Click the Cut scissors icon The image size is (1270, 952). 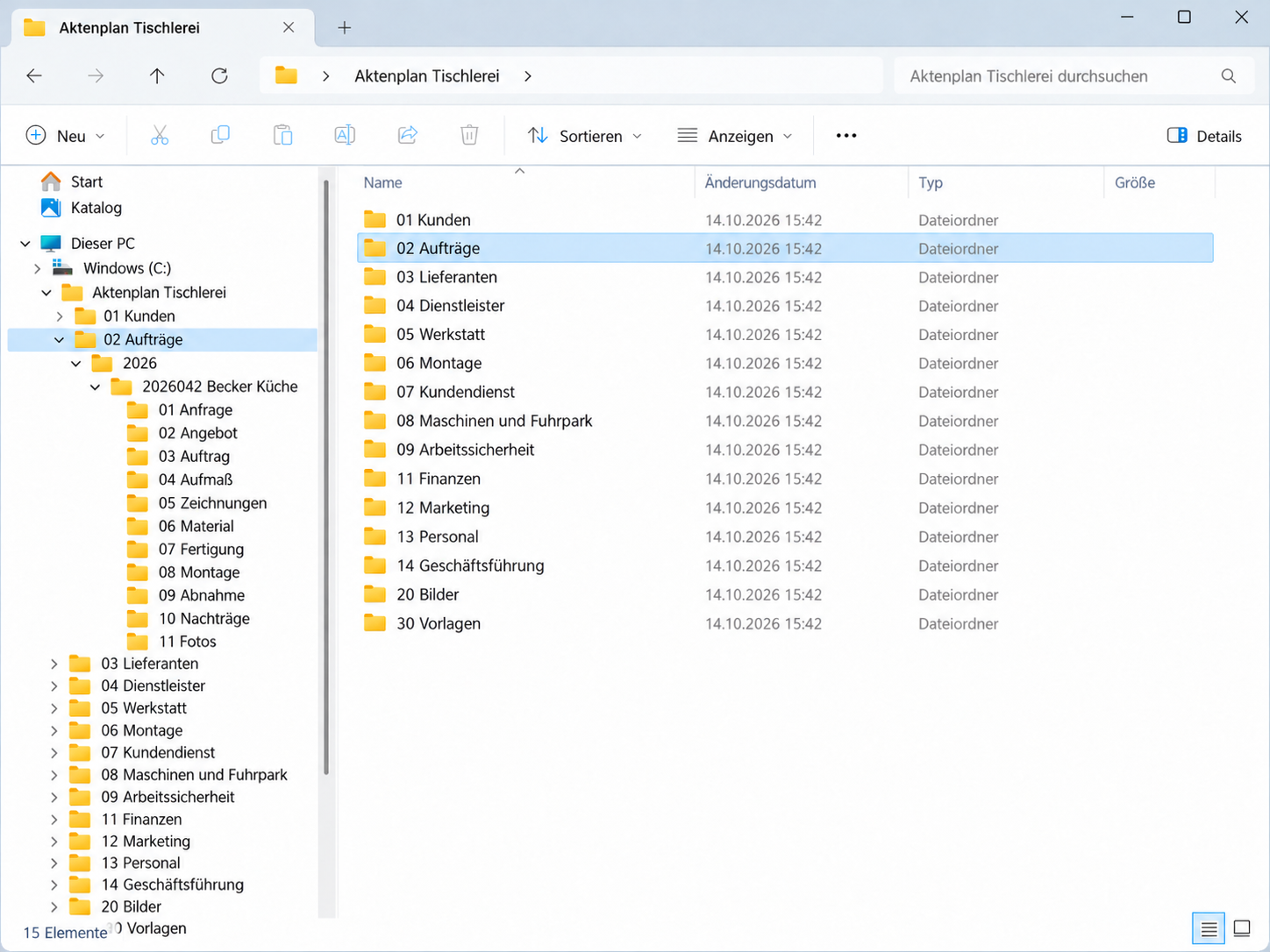[160, 136]
